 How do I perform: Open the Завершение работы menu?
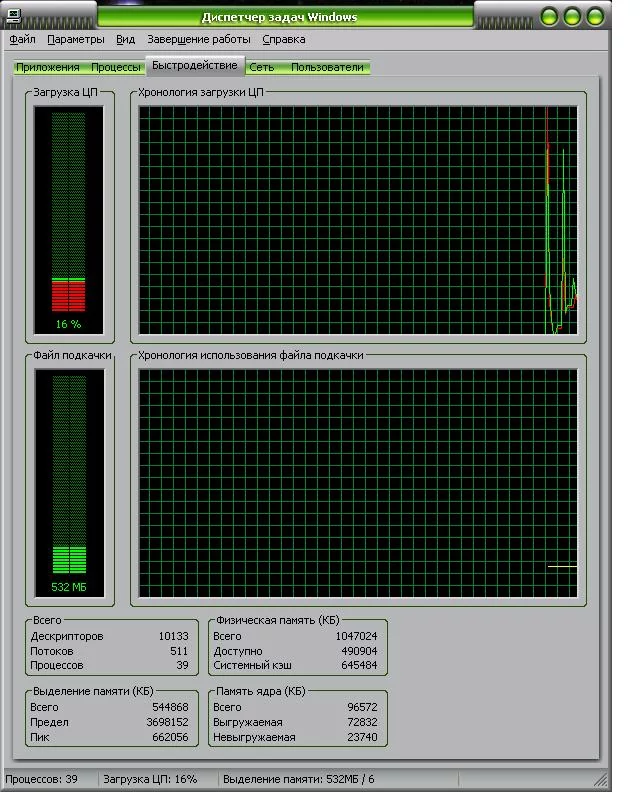(x=199, y=39)
